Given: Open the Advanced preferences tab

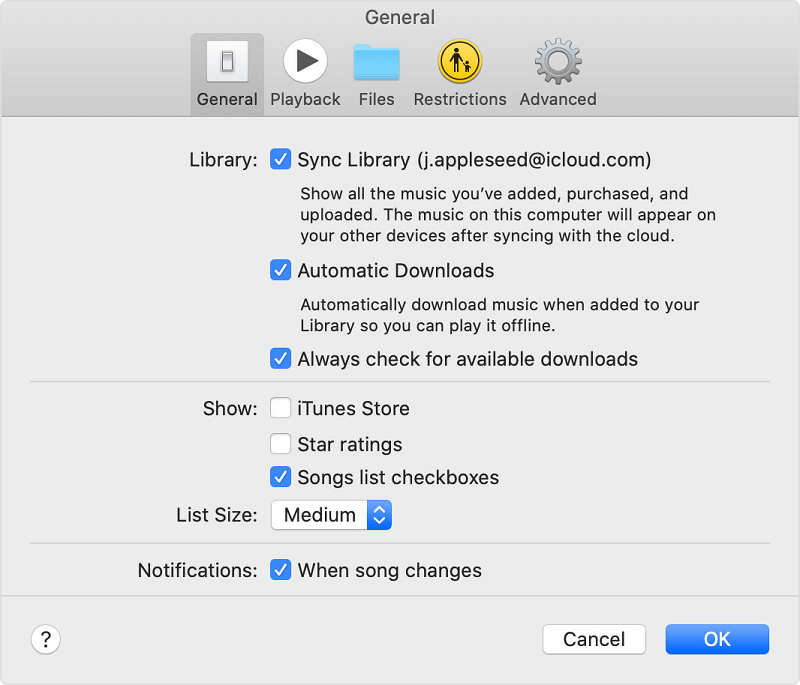Looking at the screenshot, I should point(557,62).
